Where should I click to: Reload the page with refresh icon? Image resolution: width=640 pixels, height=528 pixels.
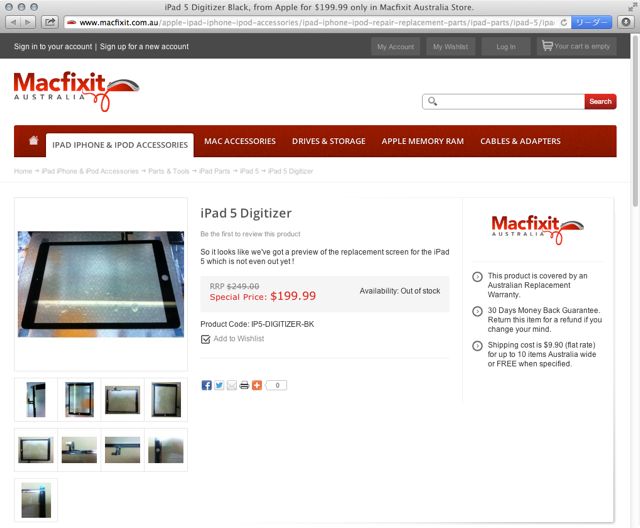[564, 22]
